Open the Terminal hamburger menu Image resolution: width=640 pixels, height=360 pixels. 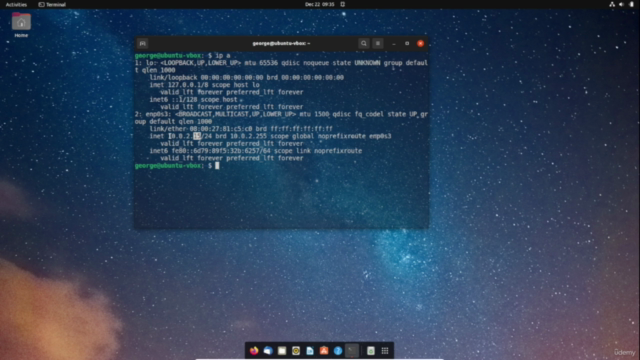click(x=378, y=43)
